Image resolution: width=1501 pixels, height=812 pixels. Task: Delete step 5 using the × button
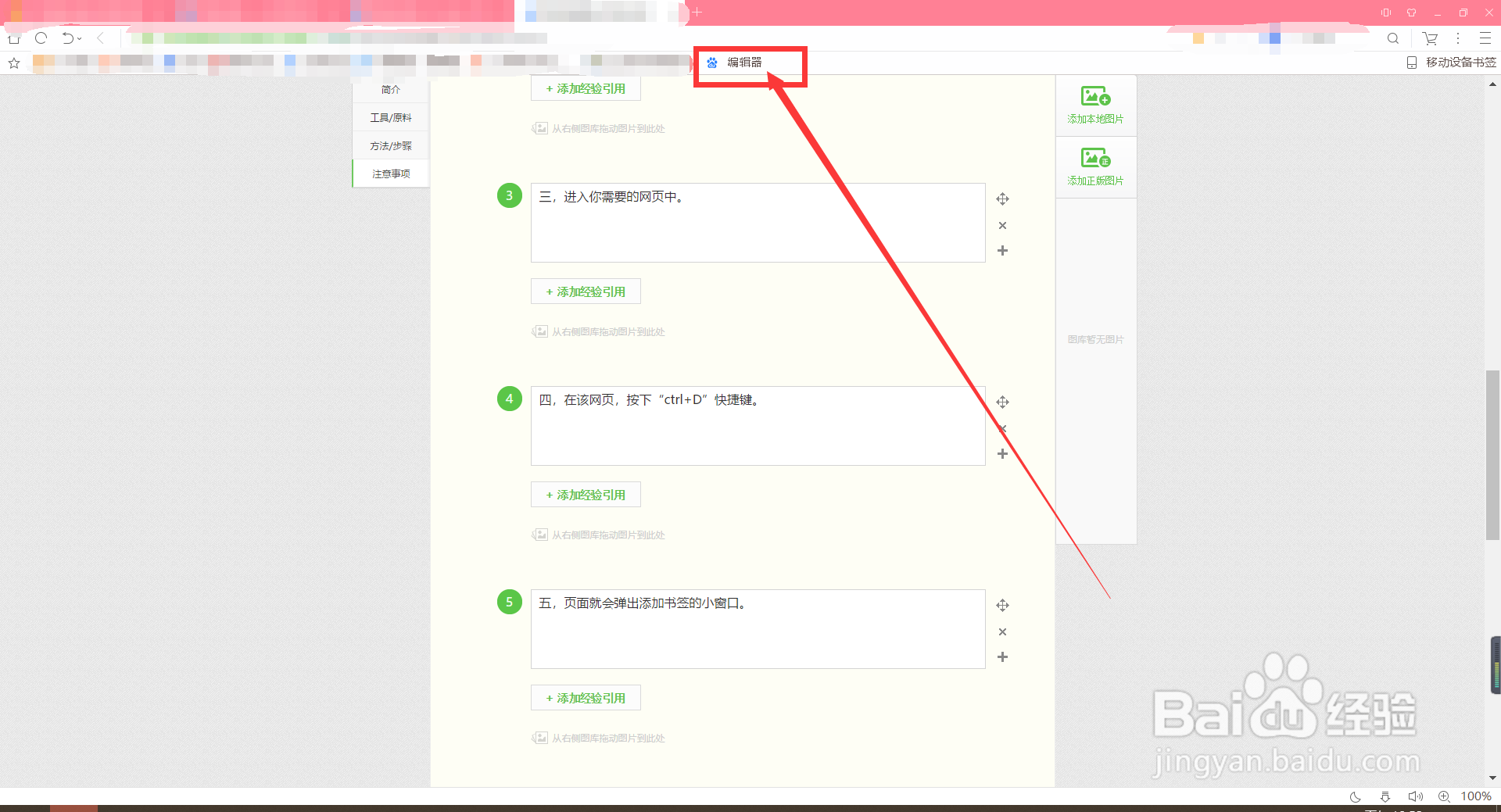pos(1003,631)
